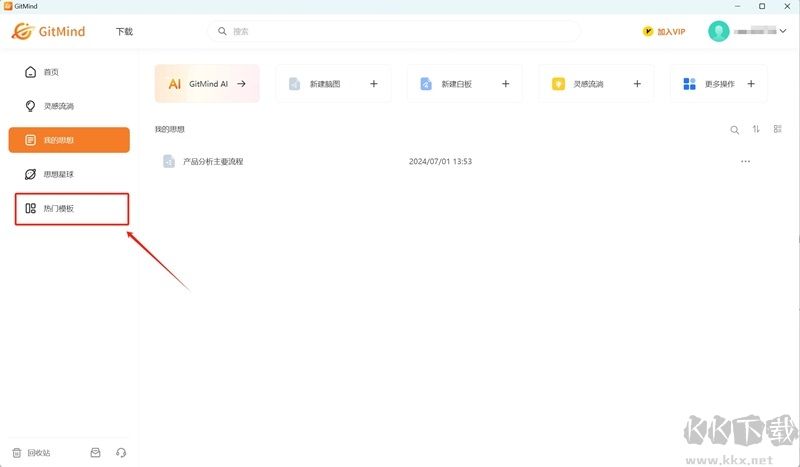Open the 回收站 recycle bin
Screen dimensions: 800x467
click(x=32, y=453)
